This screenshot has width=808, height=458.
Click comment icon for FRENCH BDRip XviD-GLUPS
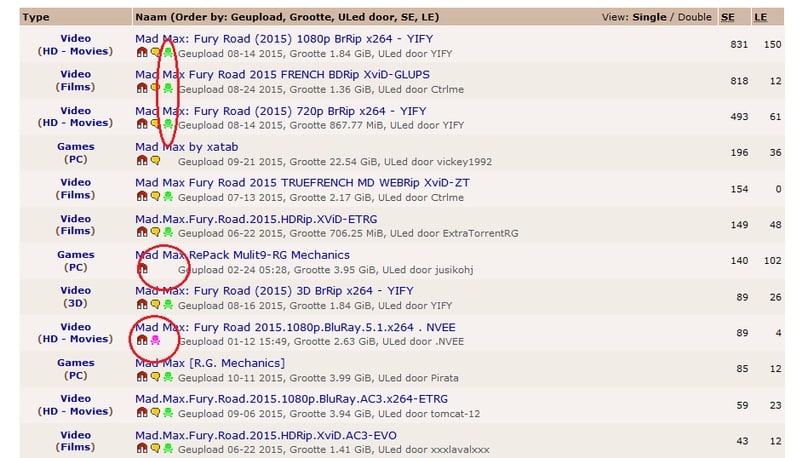(155, 88)
